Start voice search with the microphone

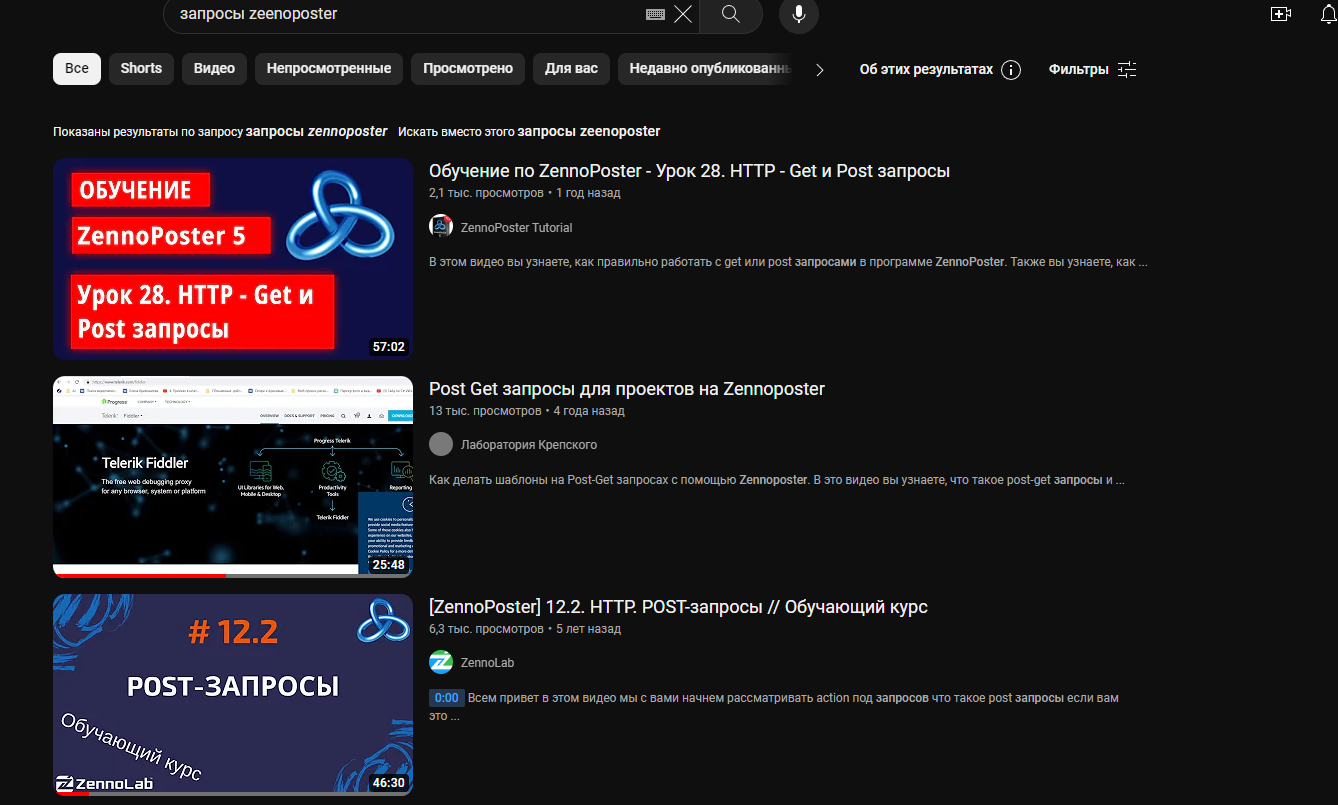tap(799, 14)
